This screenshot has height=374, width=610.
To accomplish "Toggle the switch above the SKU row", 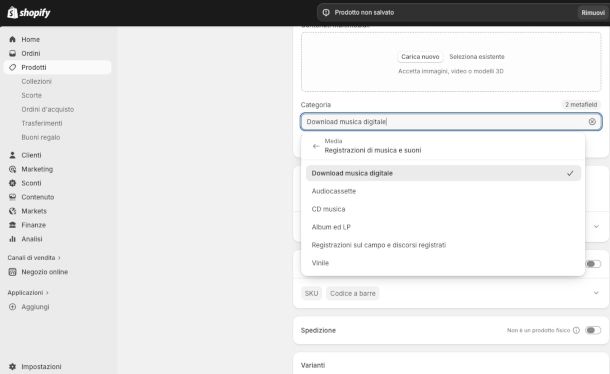I will pos(593,264).
